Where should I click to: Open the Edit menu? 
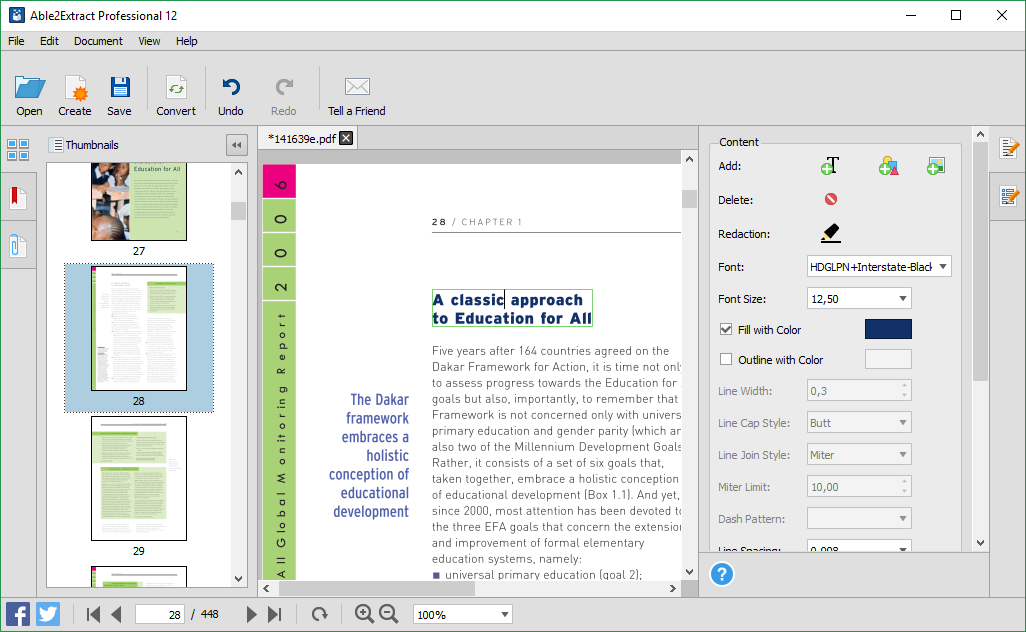(49, 41)
